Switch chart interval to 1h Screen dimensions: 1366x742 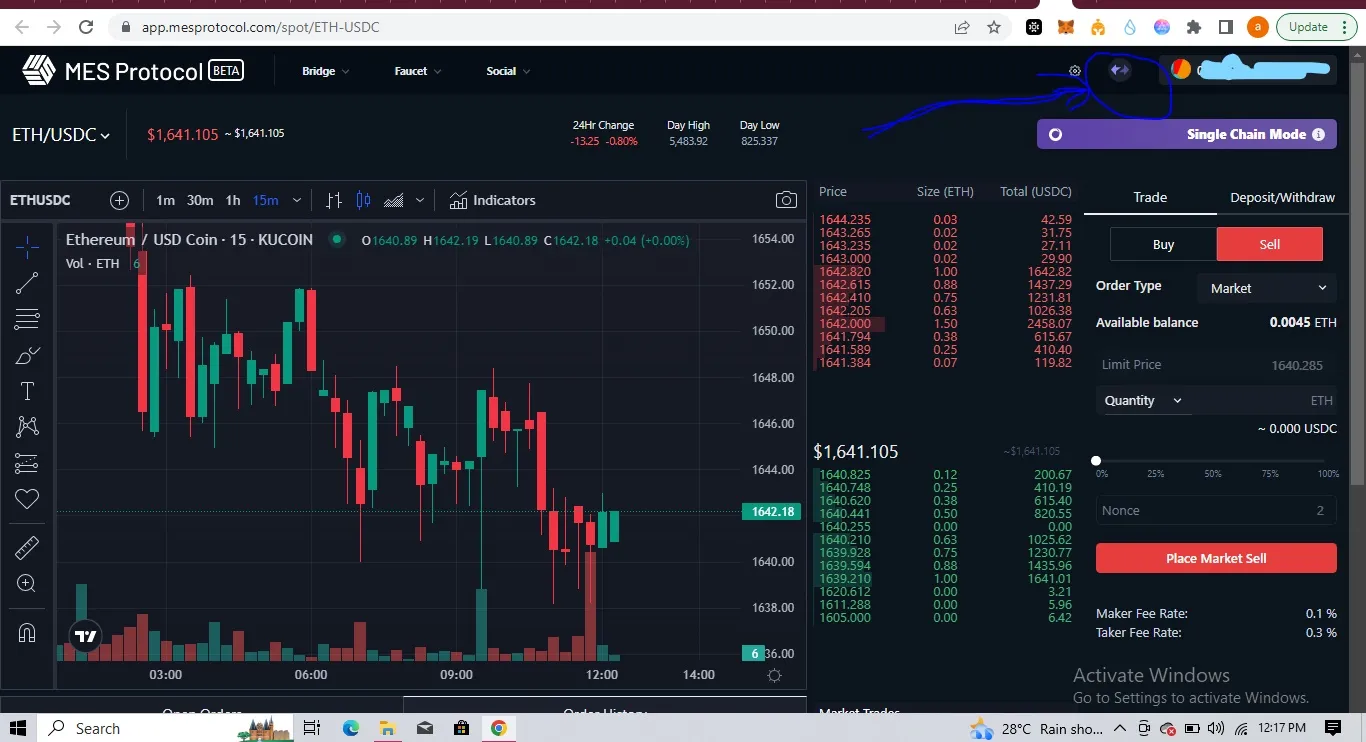(232, 200)
